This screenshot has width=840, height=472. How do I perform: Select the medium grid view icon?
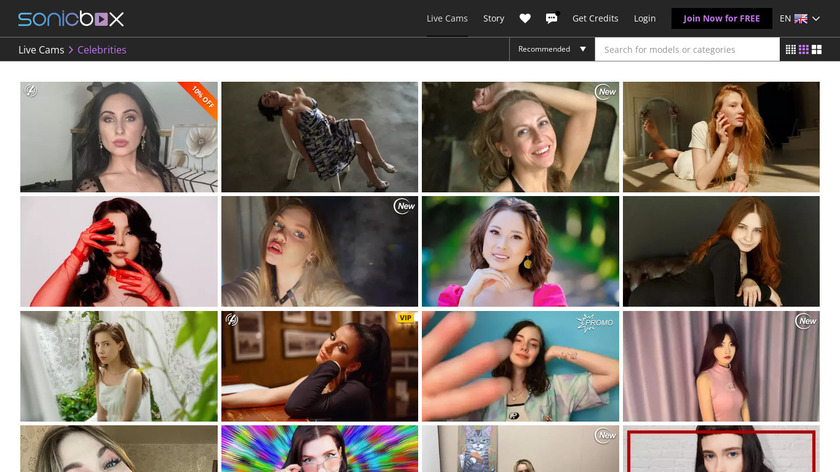(804, 49)
